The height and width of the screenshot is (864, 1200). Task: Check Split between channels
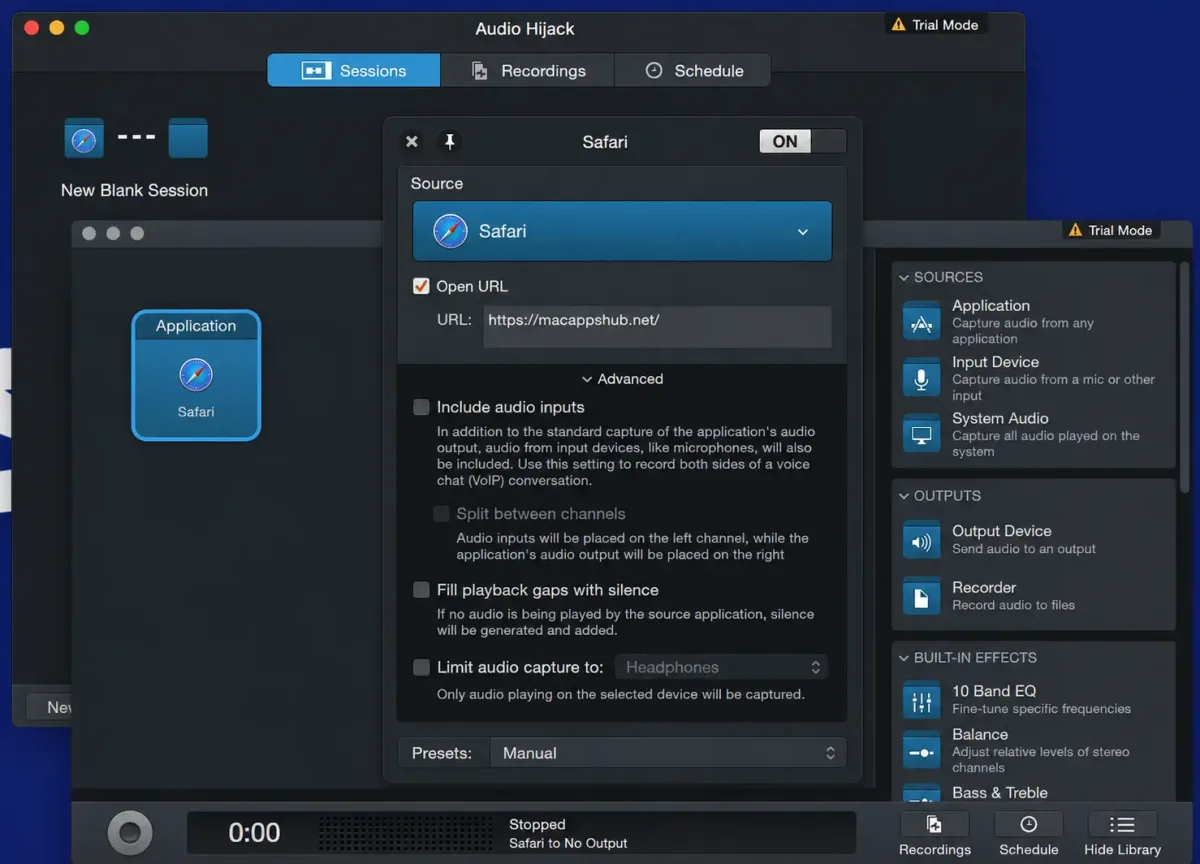[441, 514]
